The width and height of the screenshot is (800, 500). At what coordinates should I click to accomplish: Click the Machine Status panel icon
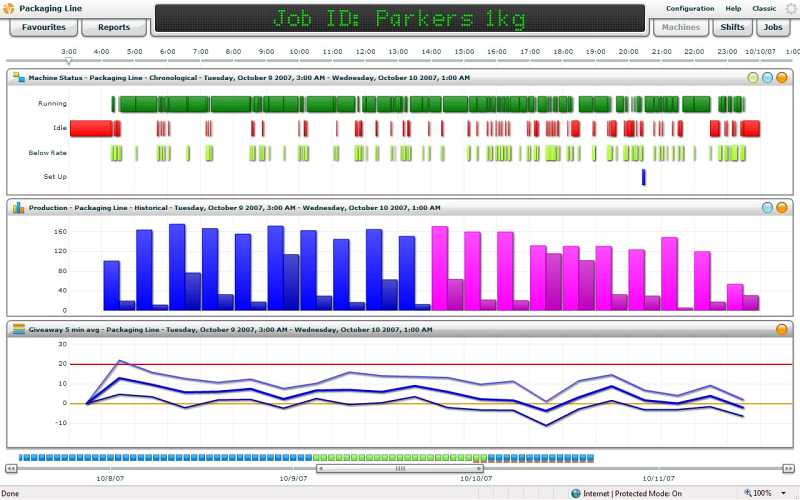point(19,78)
